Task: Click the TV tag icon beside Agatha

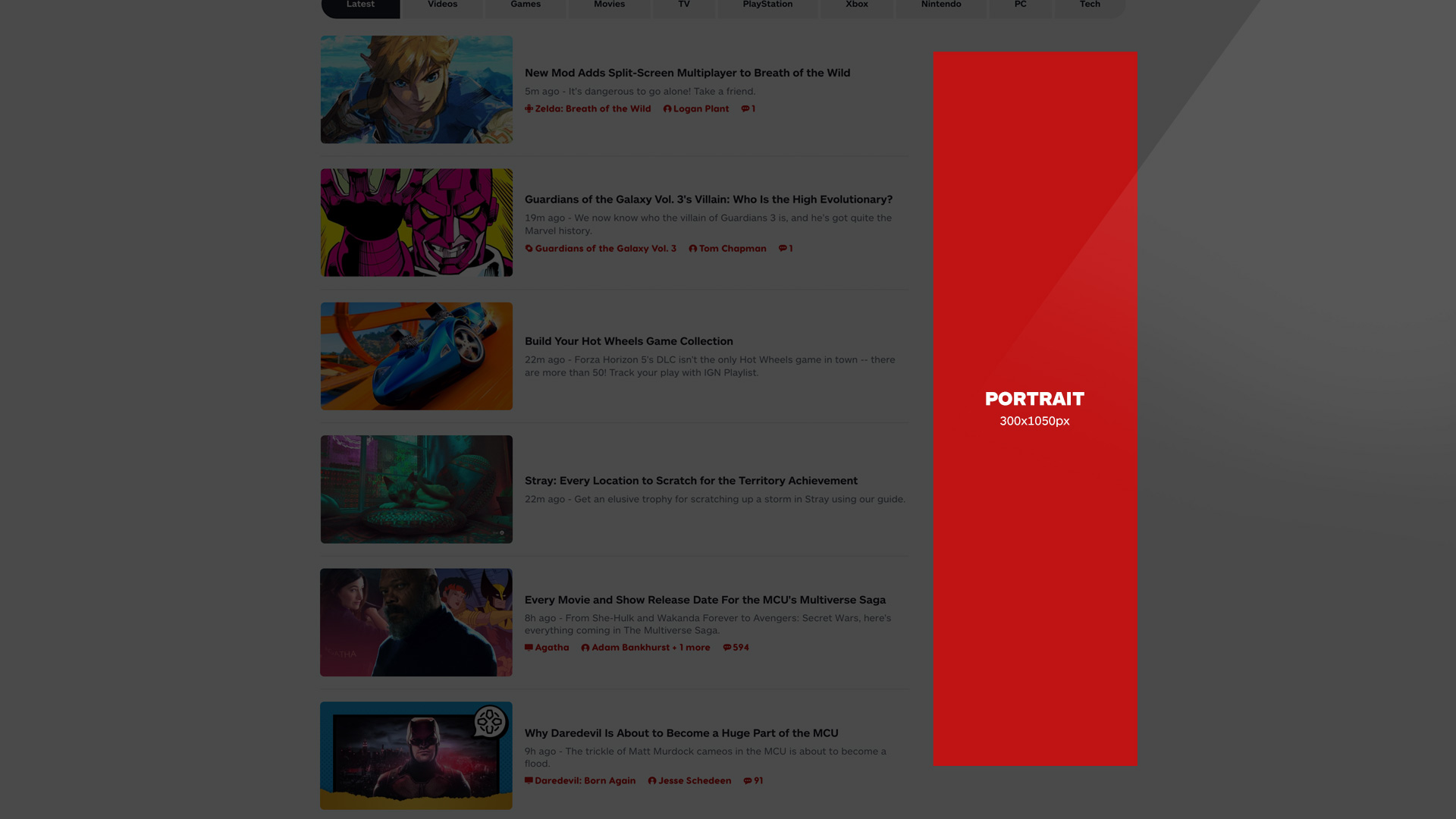Action: pyautogui.click(x=529, y=648)
